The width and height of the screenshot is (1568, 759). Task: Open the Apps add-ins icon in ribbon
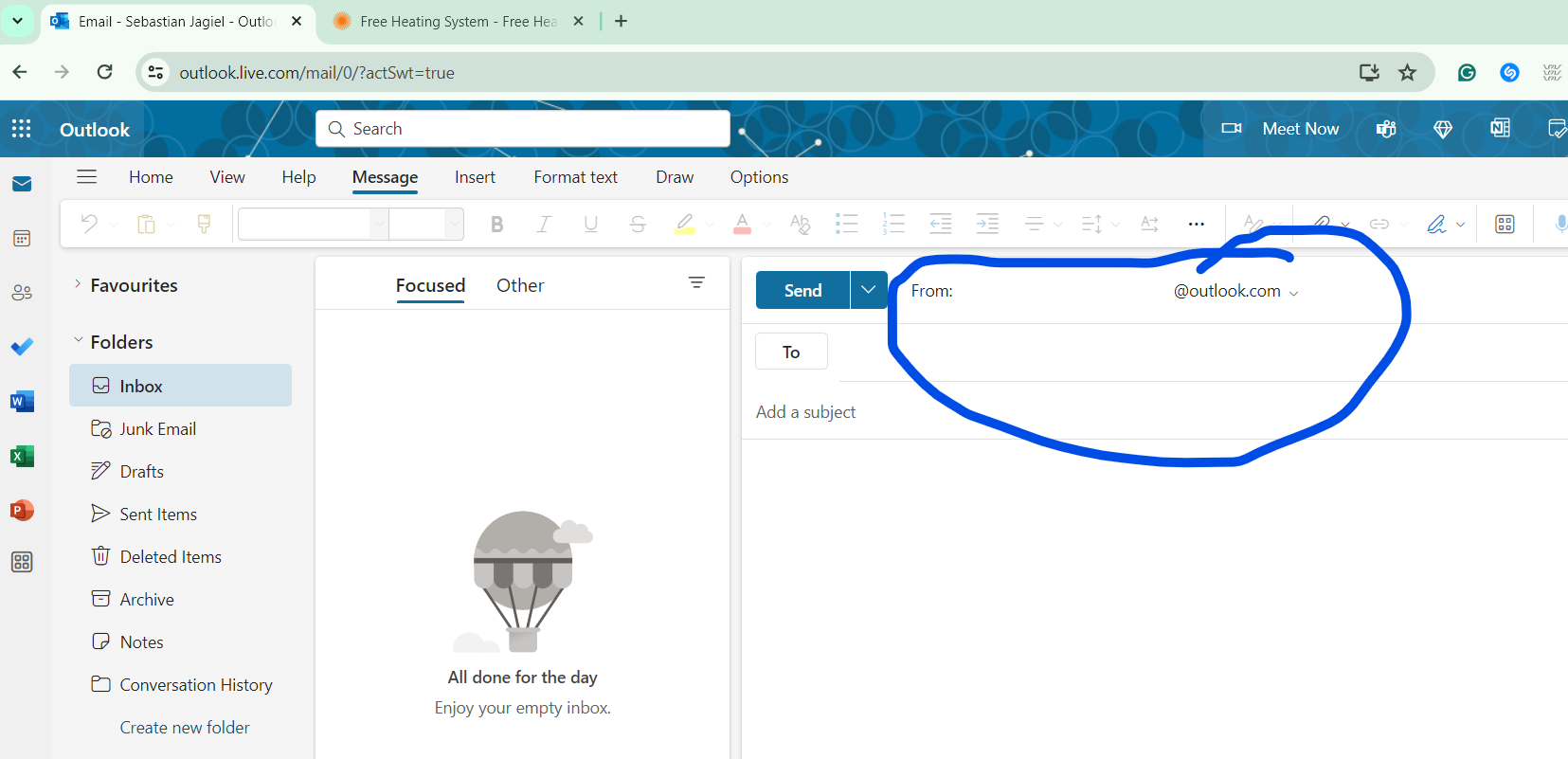(1505, 225)
